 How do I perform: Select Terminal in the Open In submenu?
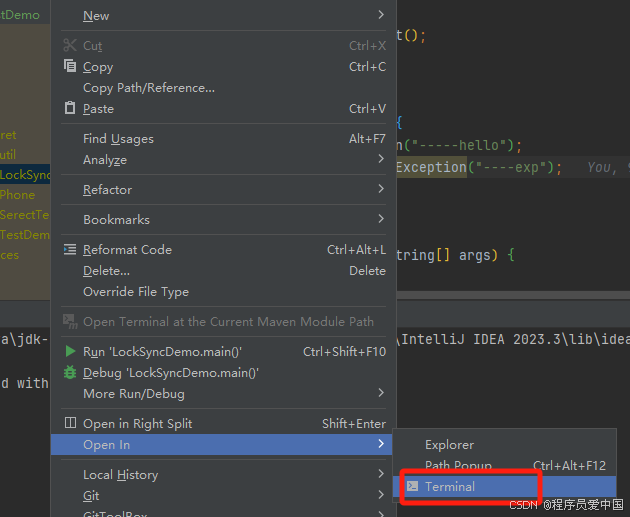504,486
